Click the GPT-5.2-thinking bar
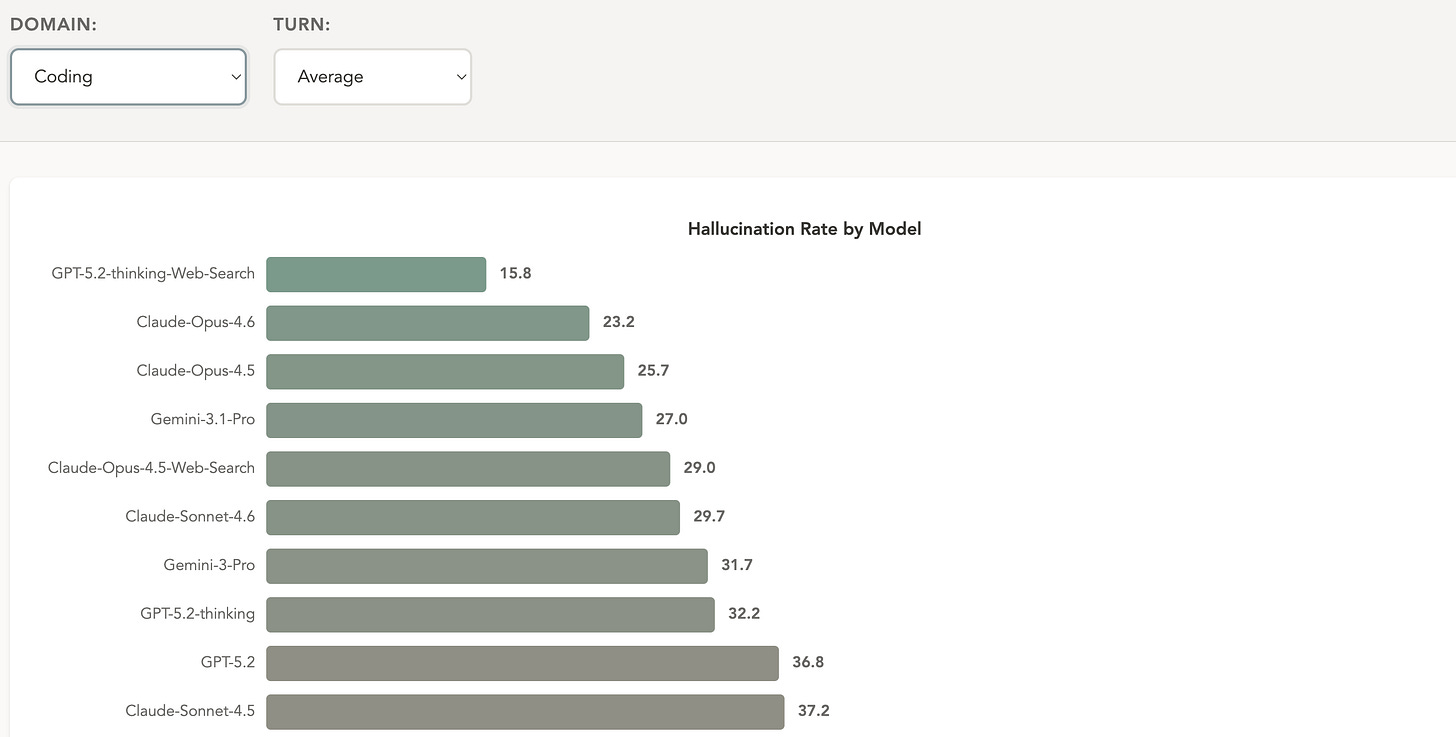Viewport: 1456px width, 737px height. click(490, 614)
